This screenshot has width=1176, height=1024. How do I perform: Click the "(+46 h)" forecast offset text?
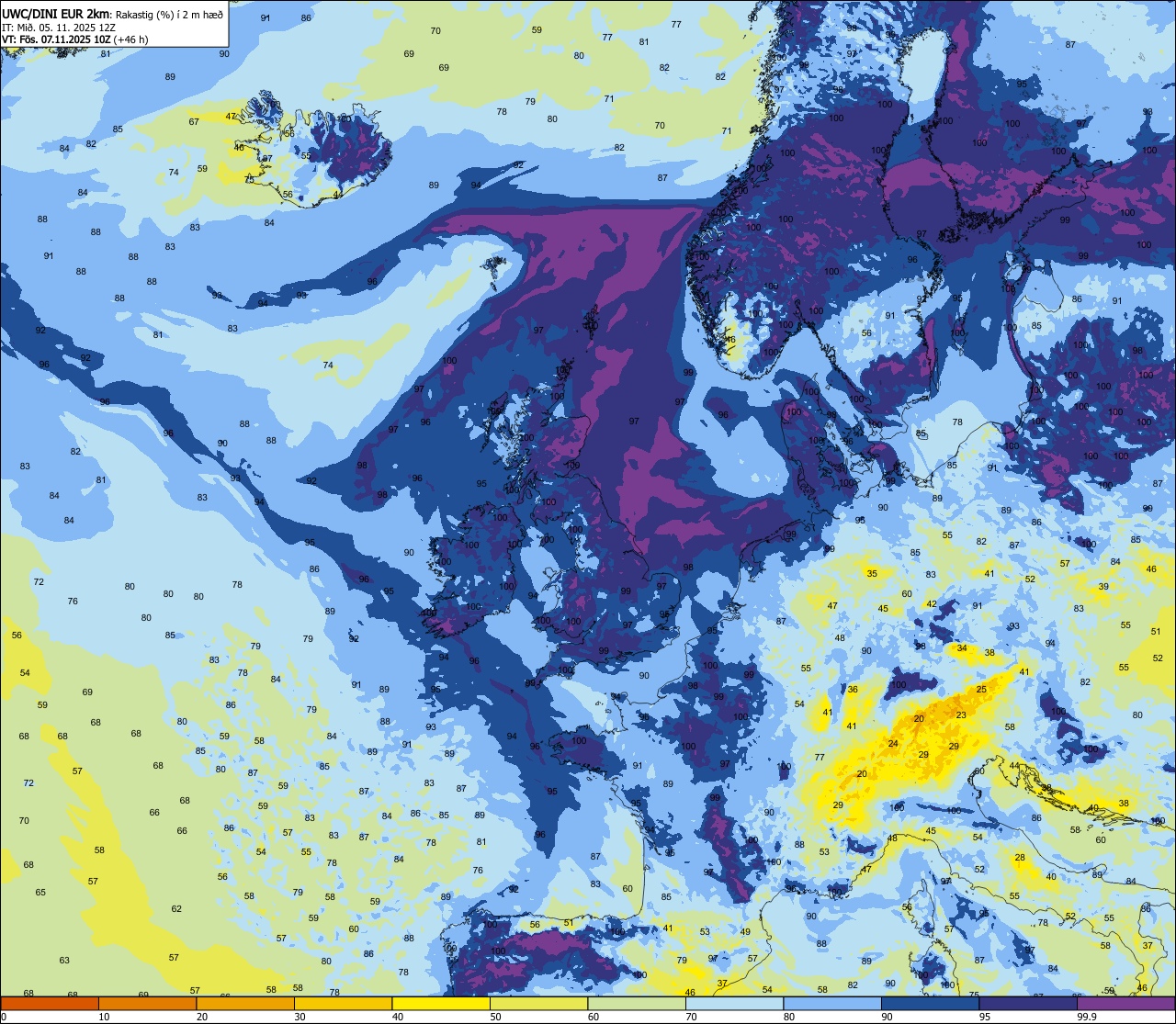[130, 39]
